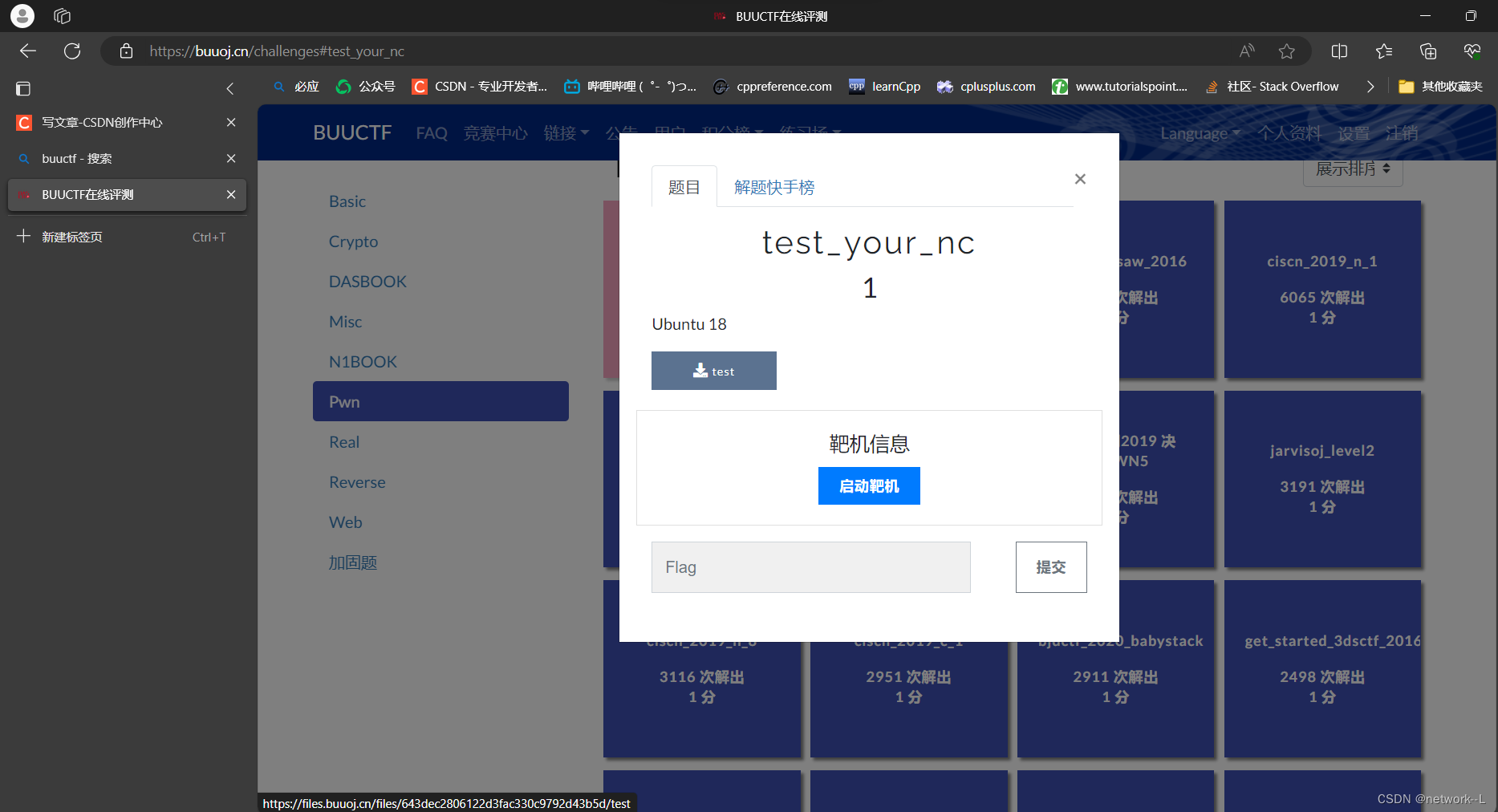Viewport: 1498px width, 812px height.
Task: Click the address bar URL
Action: click(x=276, y=51)
